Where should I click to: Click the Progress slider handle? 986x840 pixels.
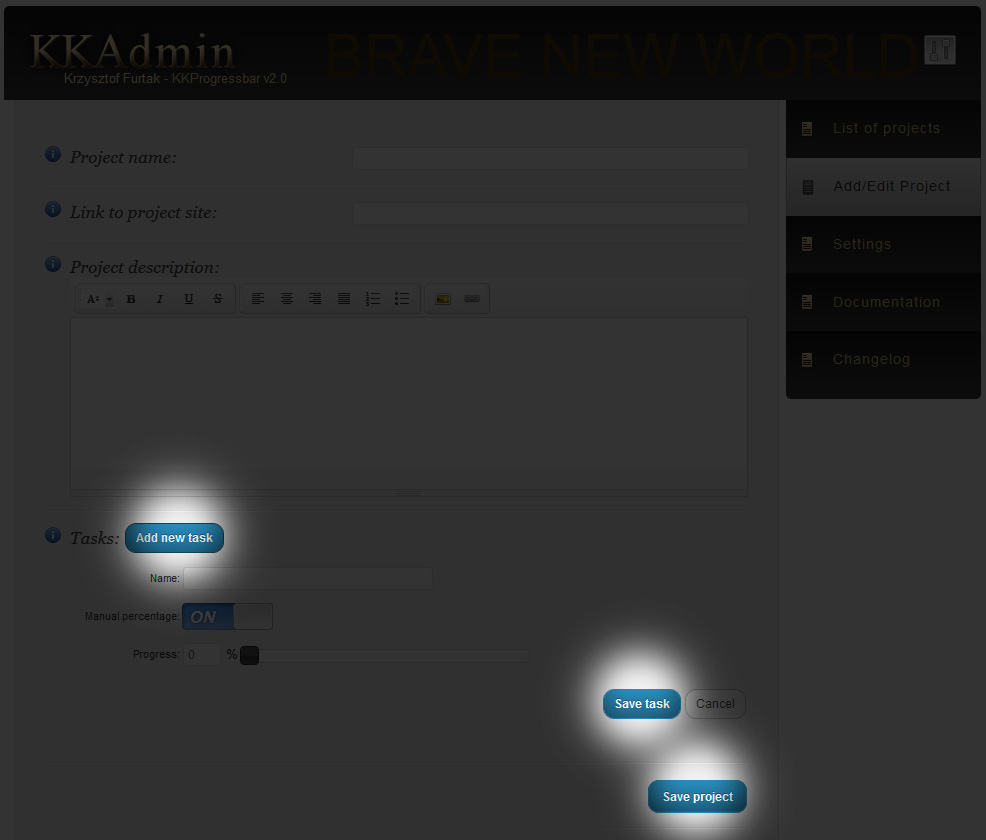pos(250,655)
